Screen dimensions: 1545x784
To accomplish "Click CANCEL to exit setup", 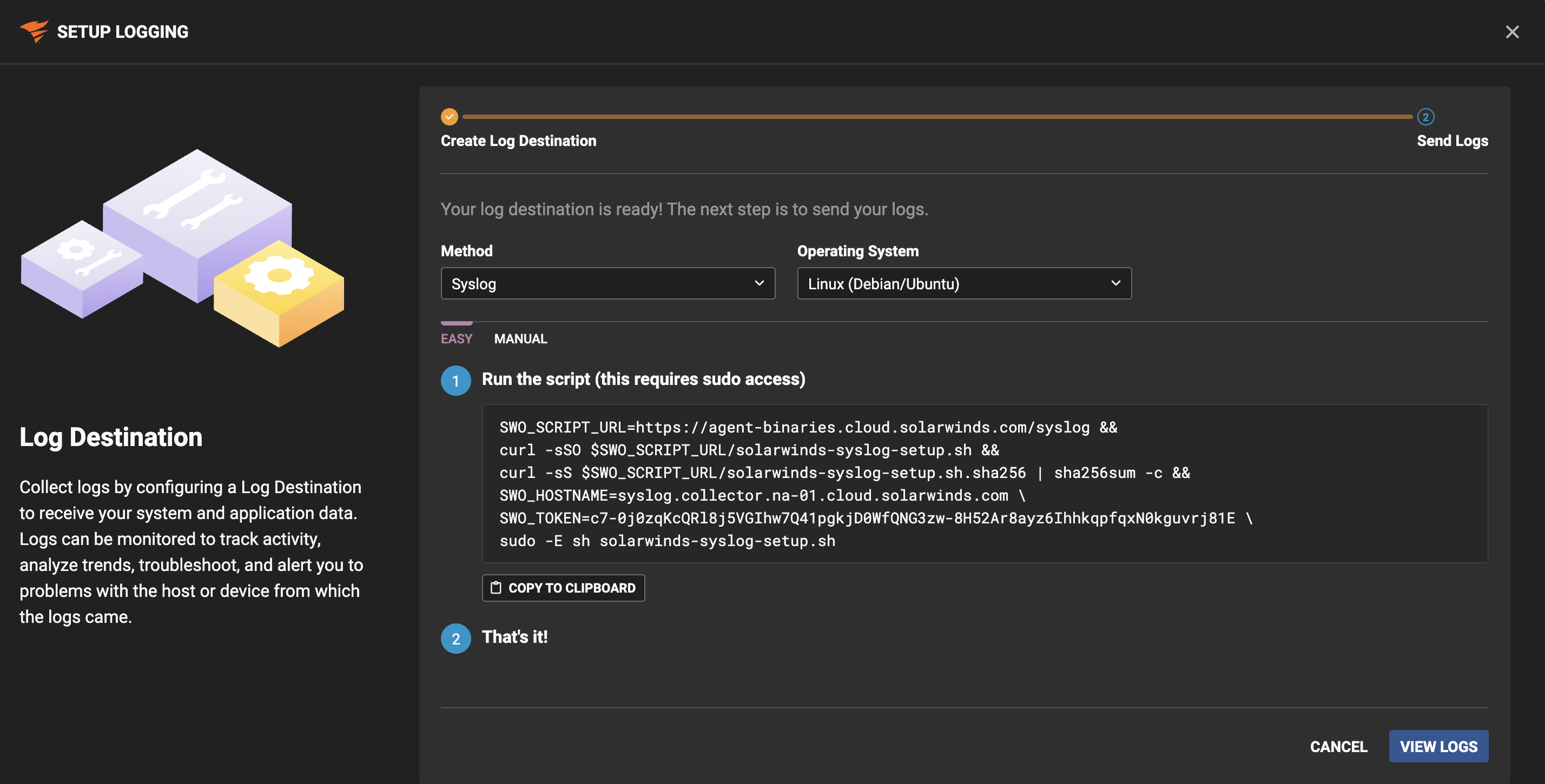I will pos(1338,746).
